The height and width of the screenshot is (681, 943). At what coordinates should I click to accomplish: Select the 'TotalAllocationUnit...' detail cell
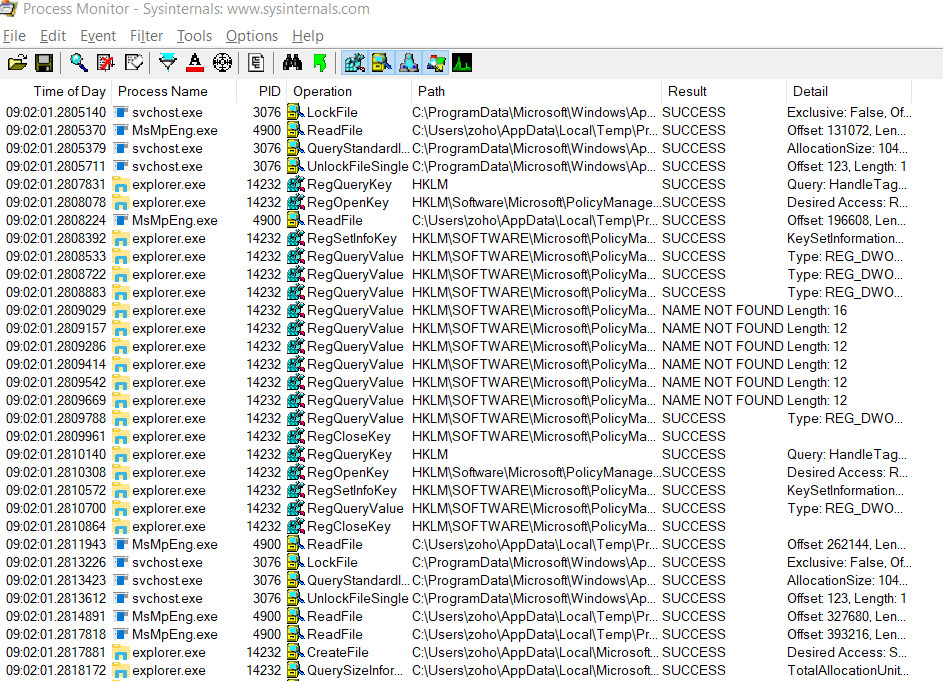click(x=847, y=670)
